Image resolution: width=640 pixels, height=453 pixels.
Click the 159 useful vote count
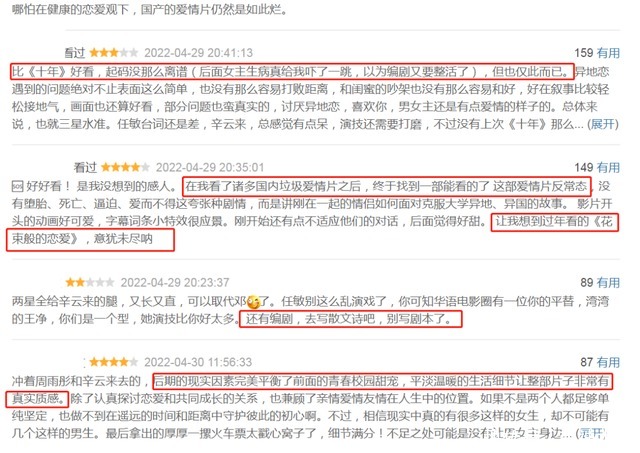pos(584,53)
